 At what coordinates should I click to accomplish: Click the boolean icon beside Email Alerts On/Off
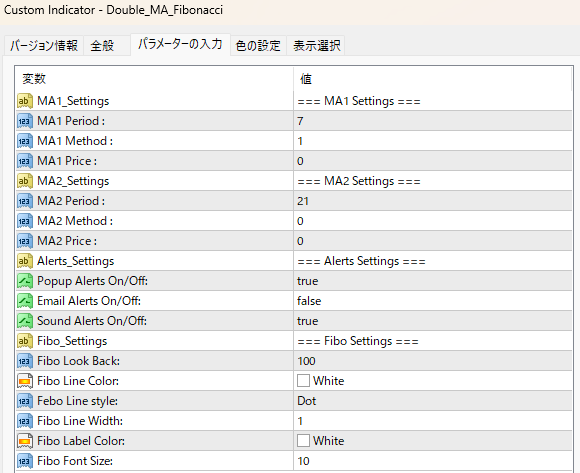25,301
